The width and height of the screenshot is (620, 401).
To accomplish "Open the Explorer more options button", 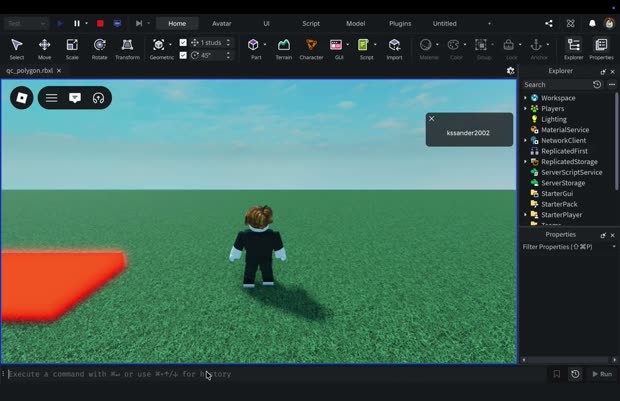I will click(x=612, y=85).
